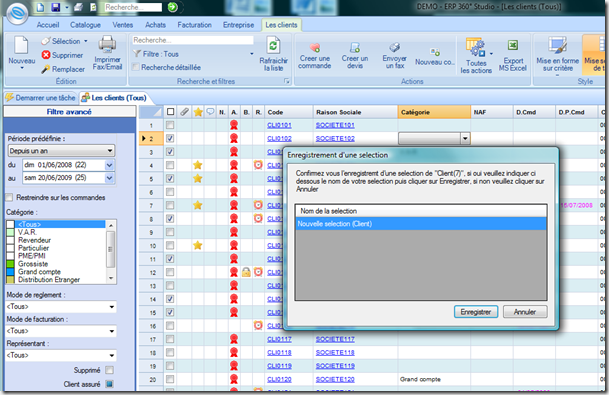Click Mise en forme sur critère icon
609x395 pixels.
click(x=558, y=45)
